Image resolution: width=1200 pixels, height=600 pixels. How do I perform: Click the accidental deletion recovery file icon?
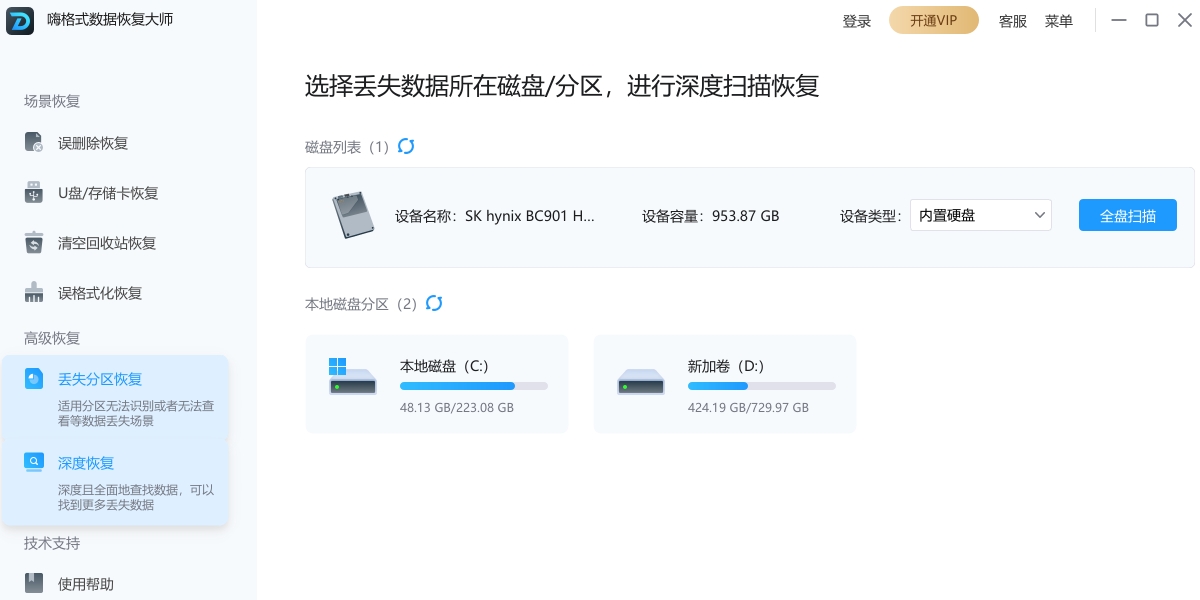point(34,143)
